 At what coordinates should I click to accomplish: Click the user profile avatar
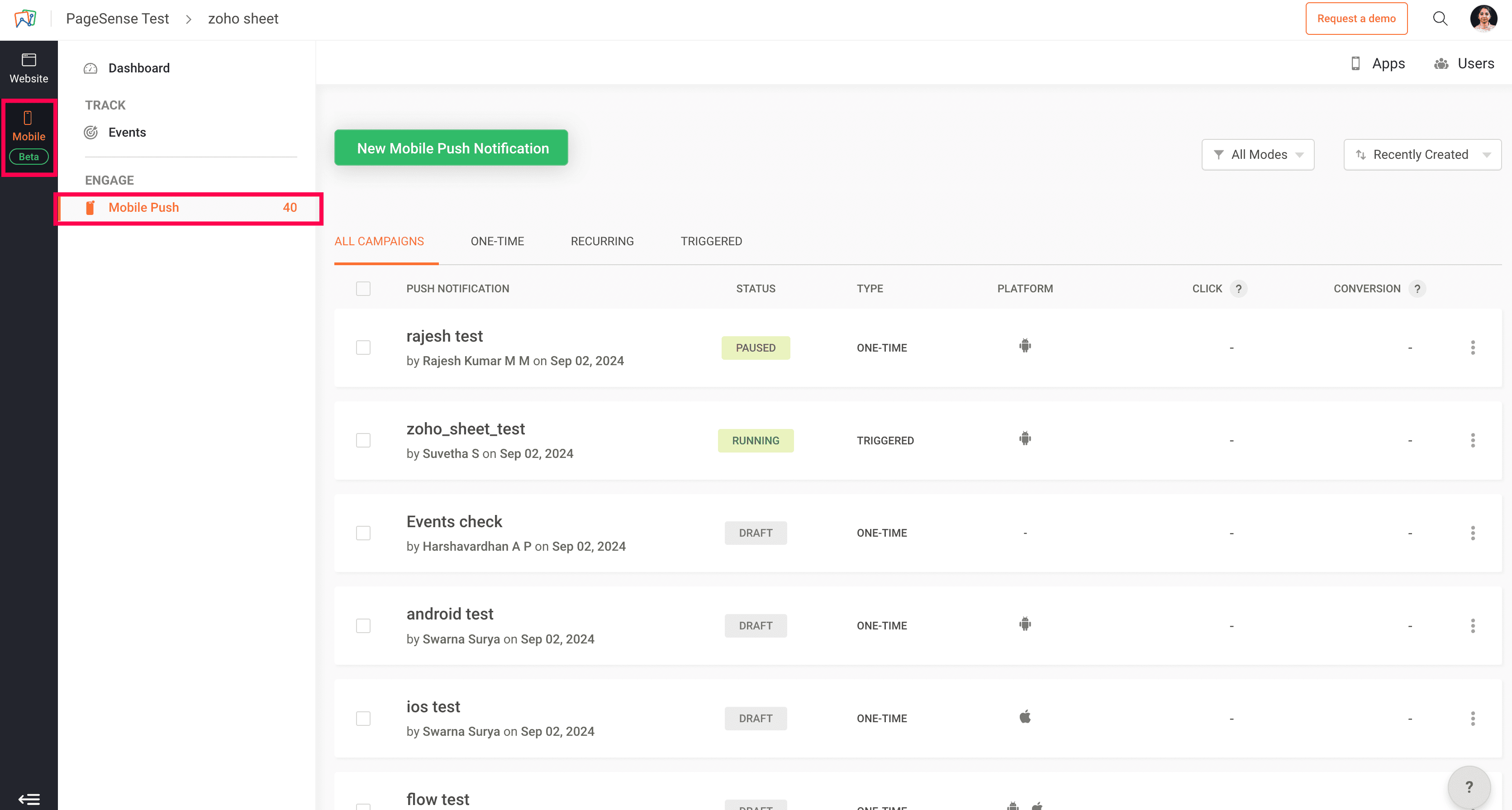(x=1483, y=19)
